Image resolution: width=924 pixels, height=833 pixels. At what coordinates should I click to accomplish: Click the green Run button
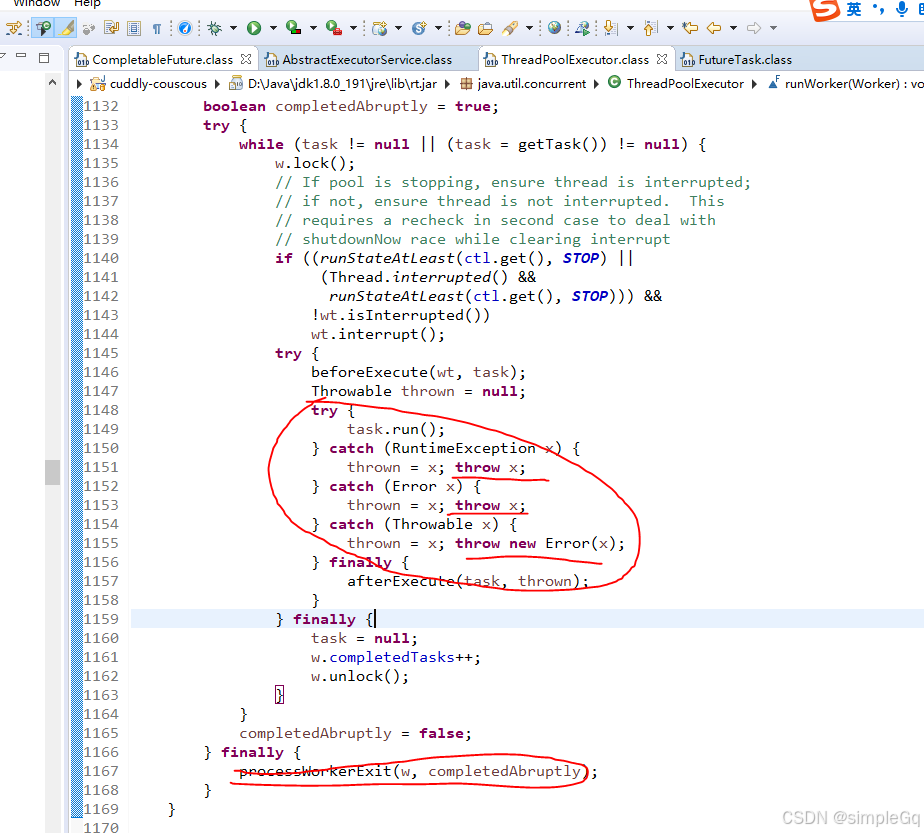pos(254,28)
